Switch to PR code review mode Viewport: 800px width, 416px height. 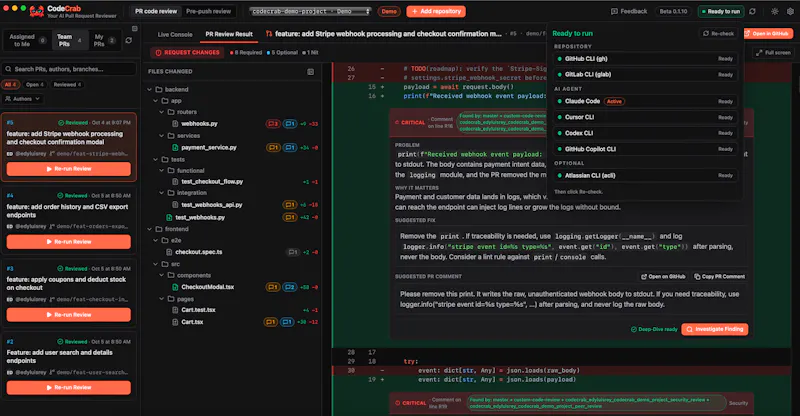[156, 11]
